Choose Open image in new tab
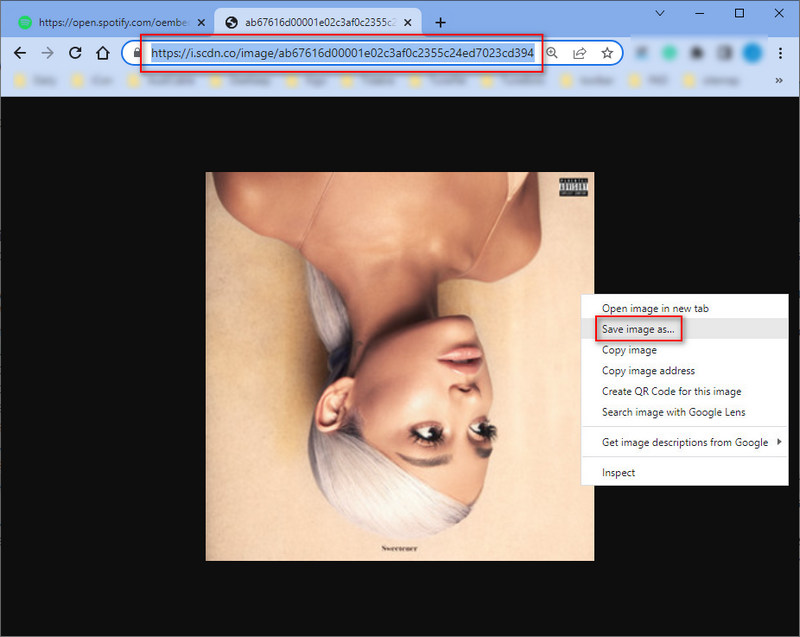 coord(654,308)
